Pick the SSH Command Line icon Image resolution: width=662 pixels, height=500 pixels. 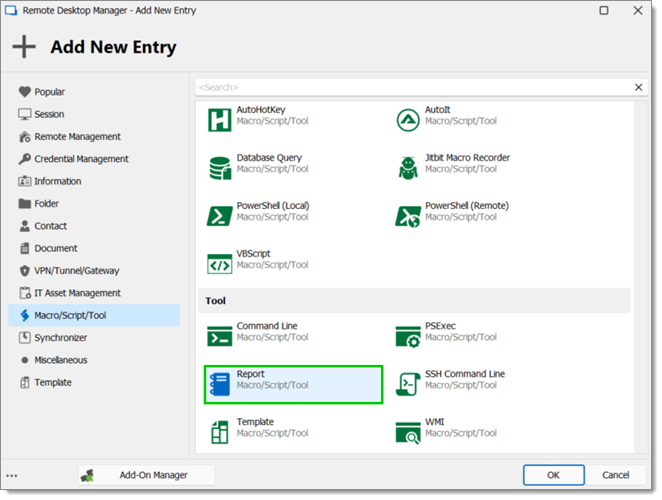(x=408, y=384)
